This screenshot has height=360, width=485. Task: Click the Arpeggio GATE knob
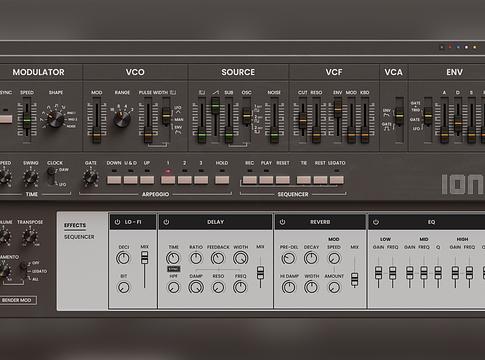coord(90,178)
